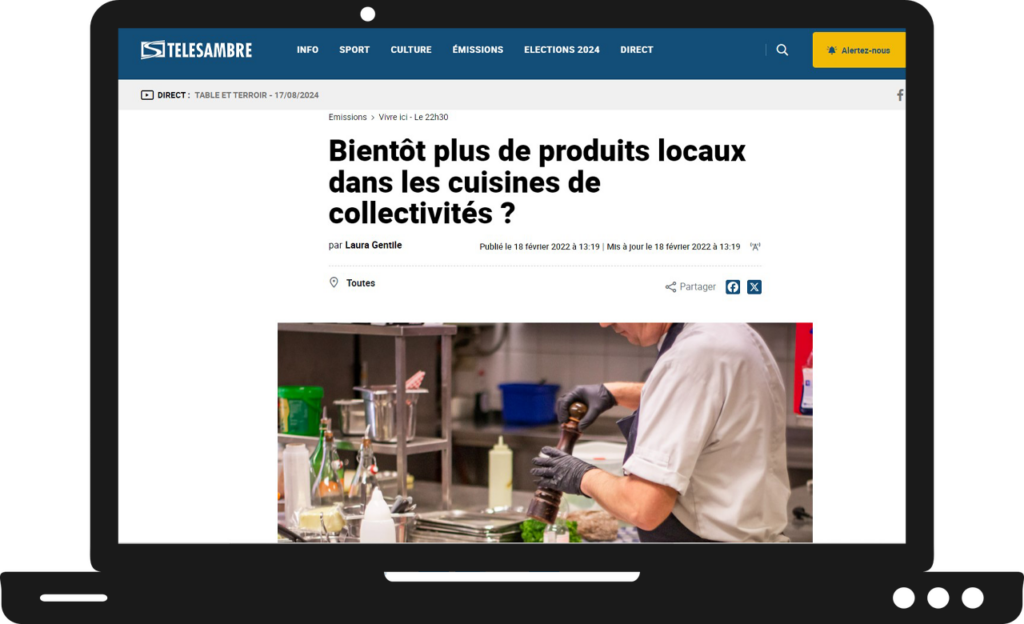Screen dimensions: 1024x624
Task: Click the Partager share icon
Action: (x=671, y=287)
